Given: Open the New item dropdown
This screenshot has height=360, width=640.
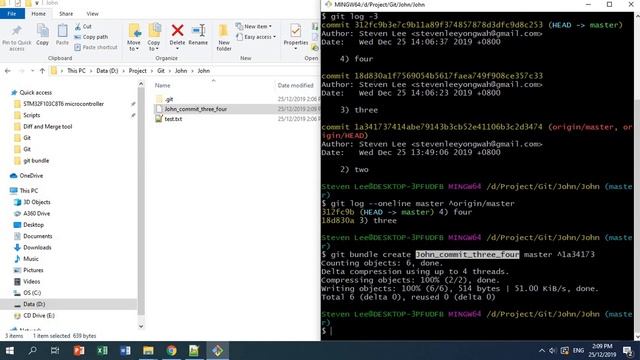Looking at the screenshot, I should (x=253, y=27).
